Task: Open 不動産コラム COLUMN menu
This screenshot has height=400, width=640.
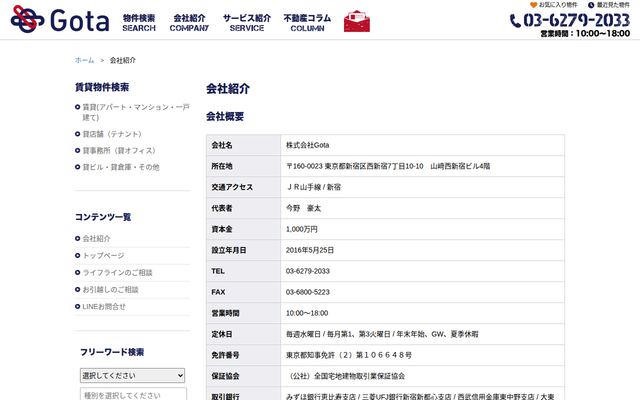Action: click(x=307, y=23)
